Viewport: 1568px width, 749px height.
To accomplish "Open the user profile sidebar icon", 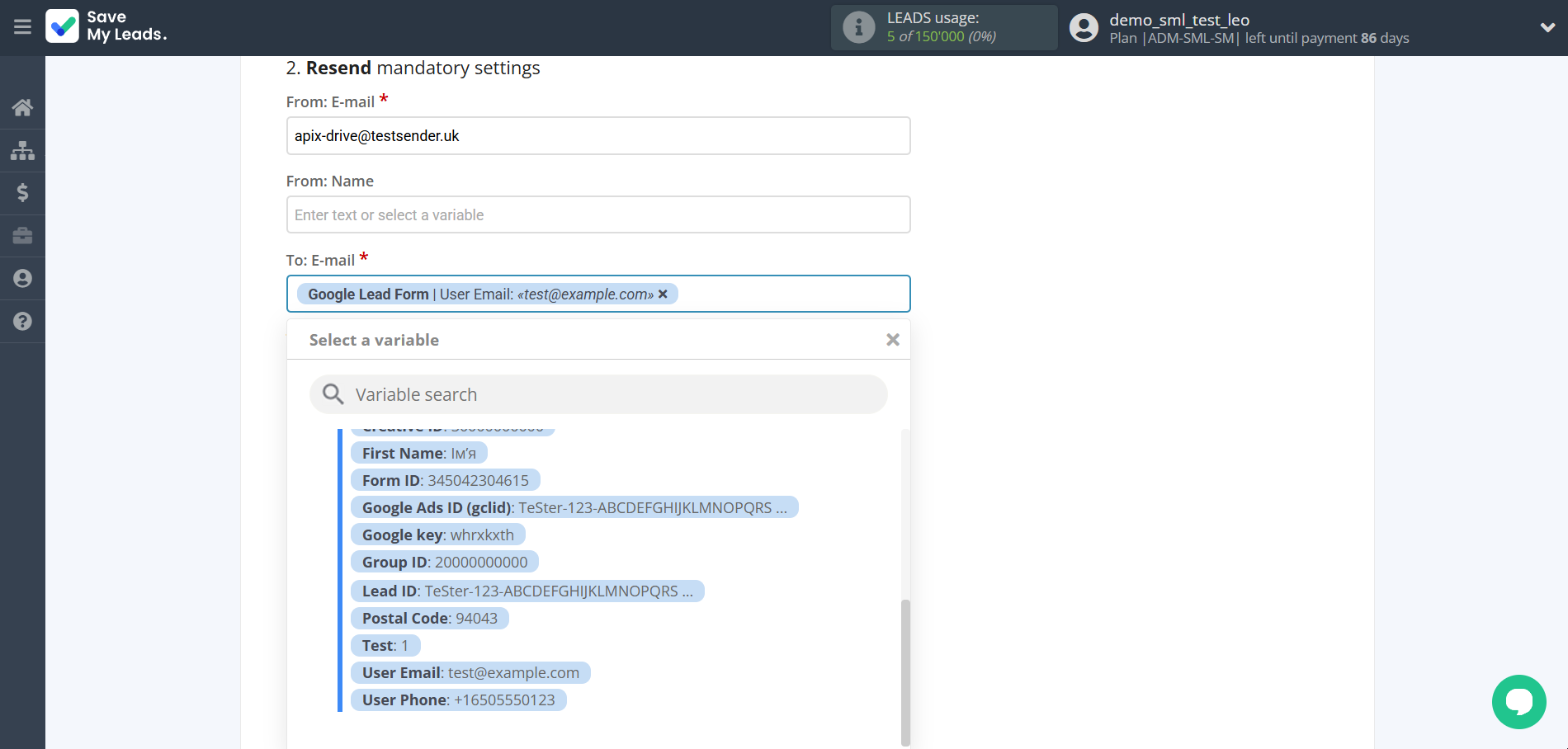I will 22,278.
